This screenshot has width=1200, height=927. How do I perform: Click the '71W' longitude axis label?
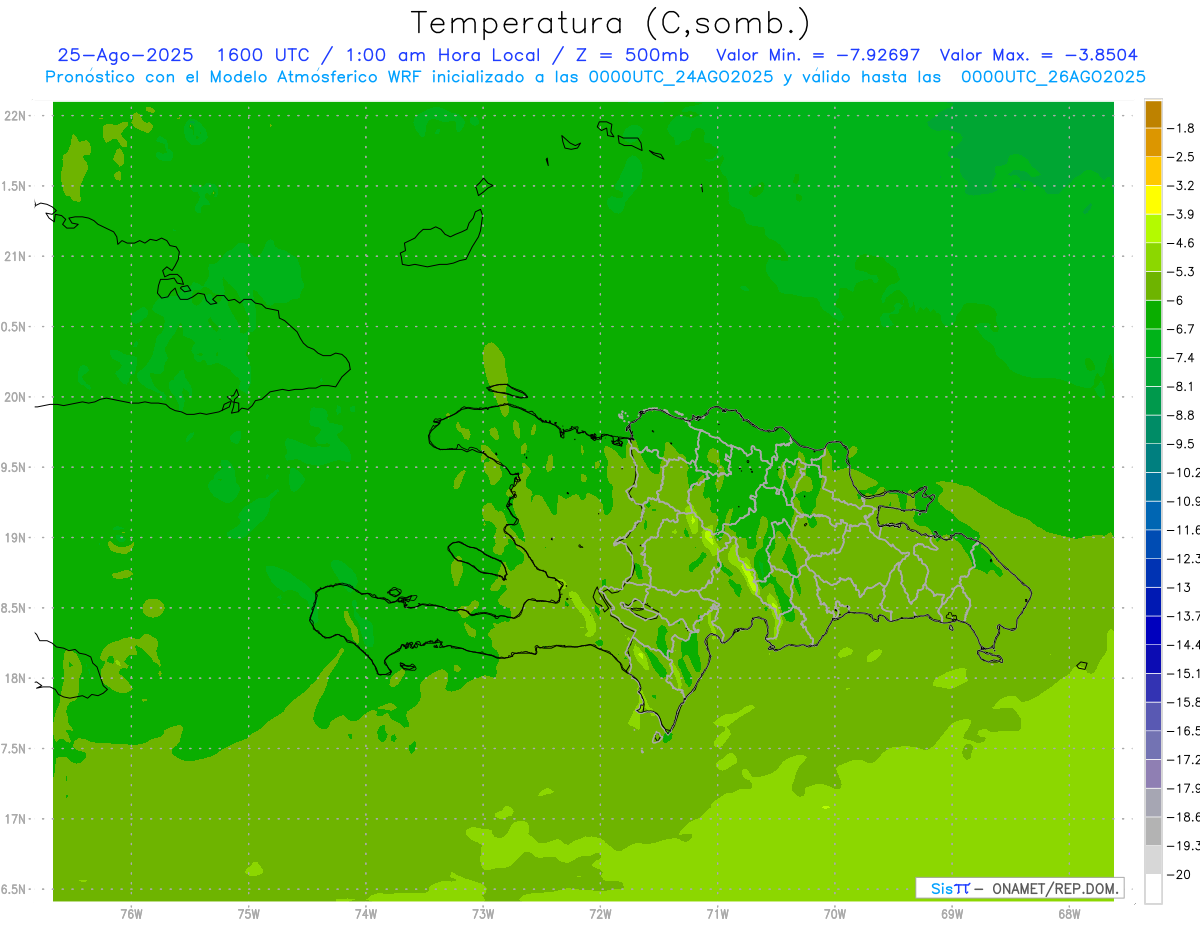coord(717,913)
